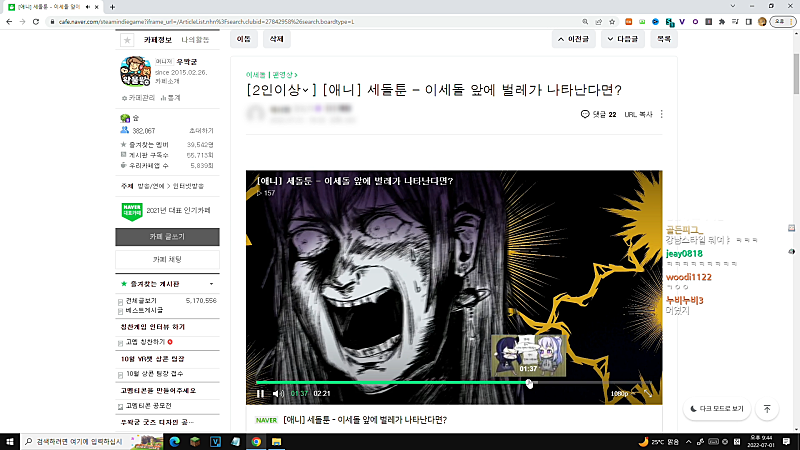Open 카페관리 cafe management link
Image resolution: width=800 pixels, height=450 pixels.
(x=138, y=98)
